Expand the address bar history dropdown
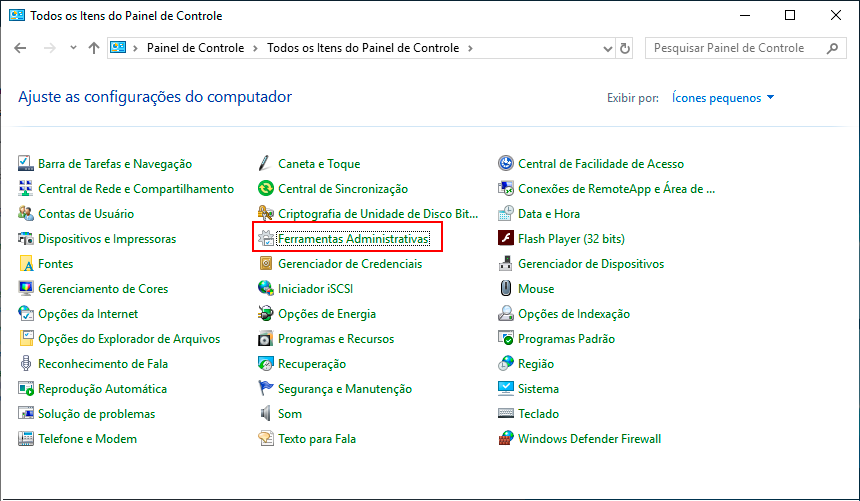Viewport: 860px width, 501px height. (608, 48)
